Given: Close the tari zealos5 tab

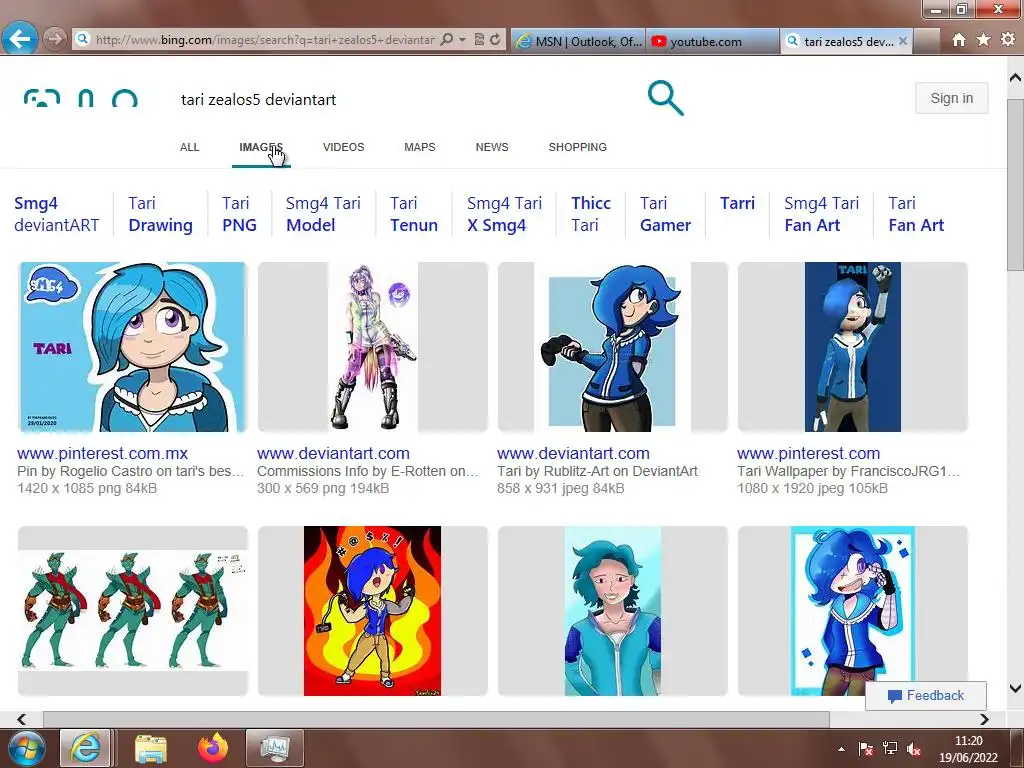Looking at the screenshot, I should click(903, 41).
